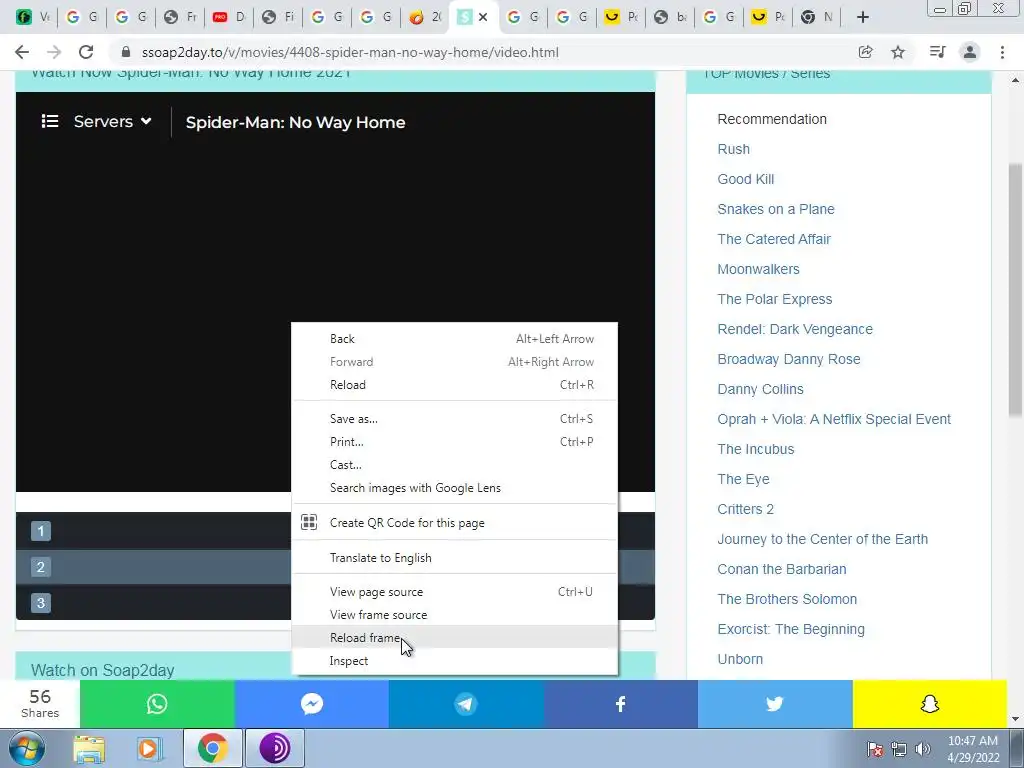Click the site lock security icon

click(x=126, y=52)
